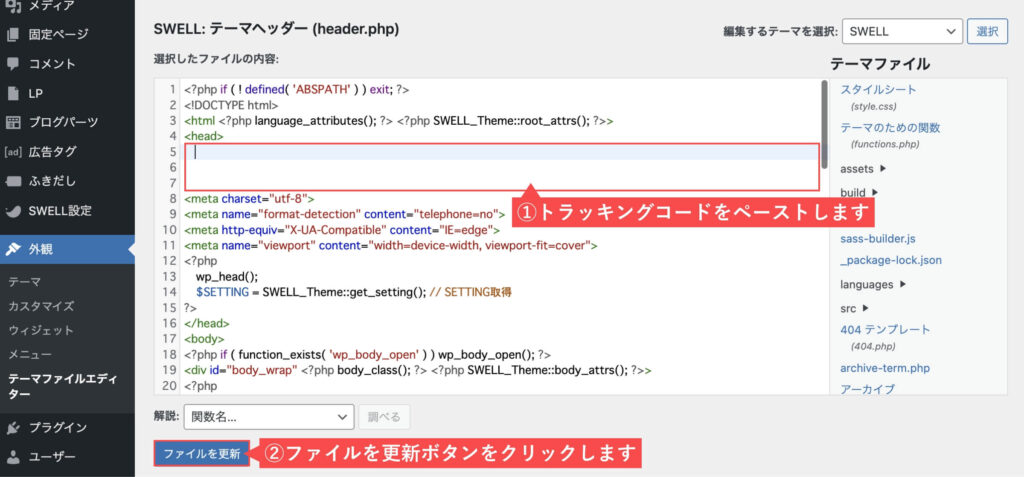Click the Media menu icon in sidebar
Screen dimensions: 1024x477
coord(13,6)
